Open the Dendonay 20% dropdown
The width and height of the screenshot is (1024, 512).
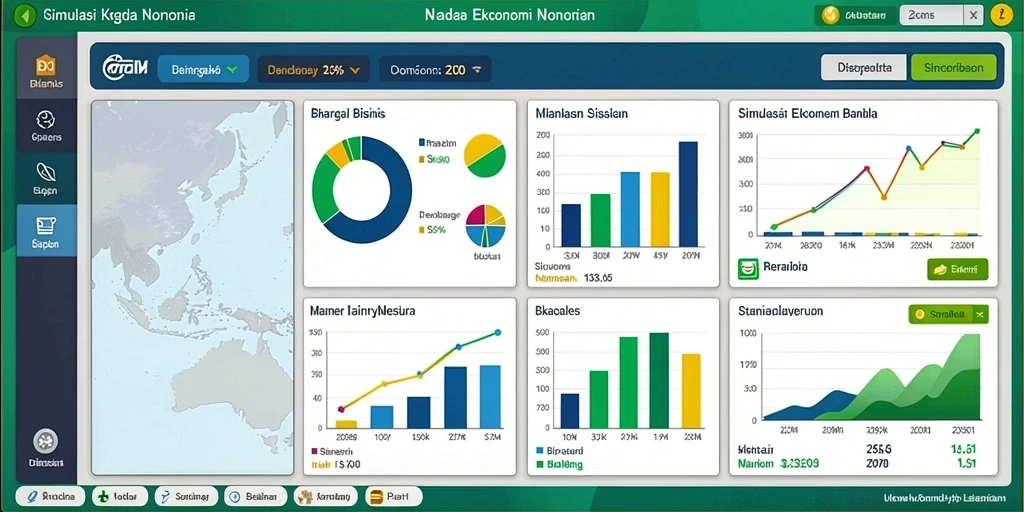click(x=313, y=69)
